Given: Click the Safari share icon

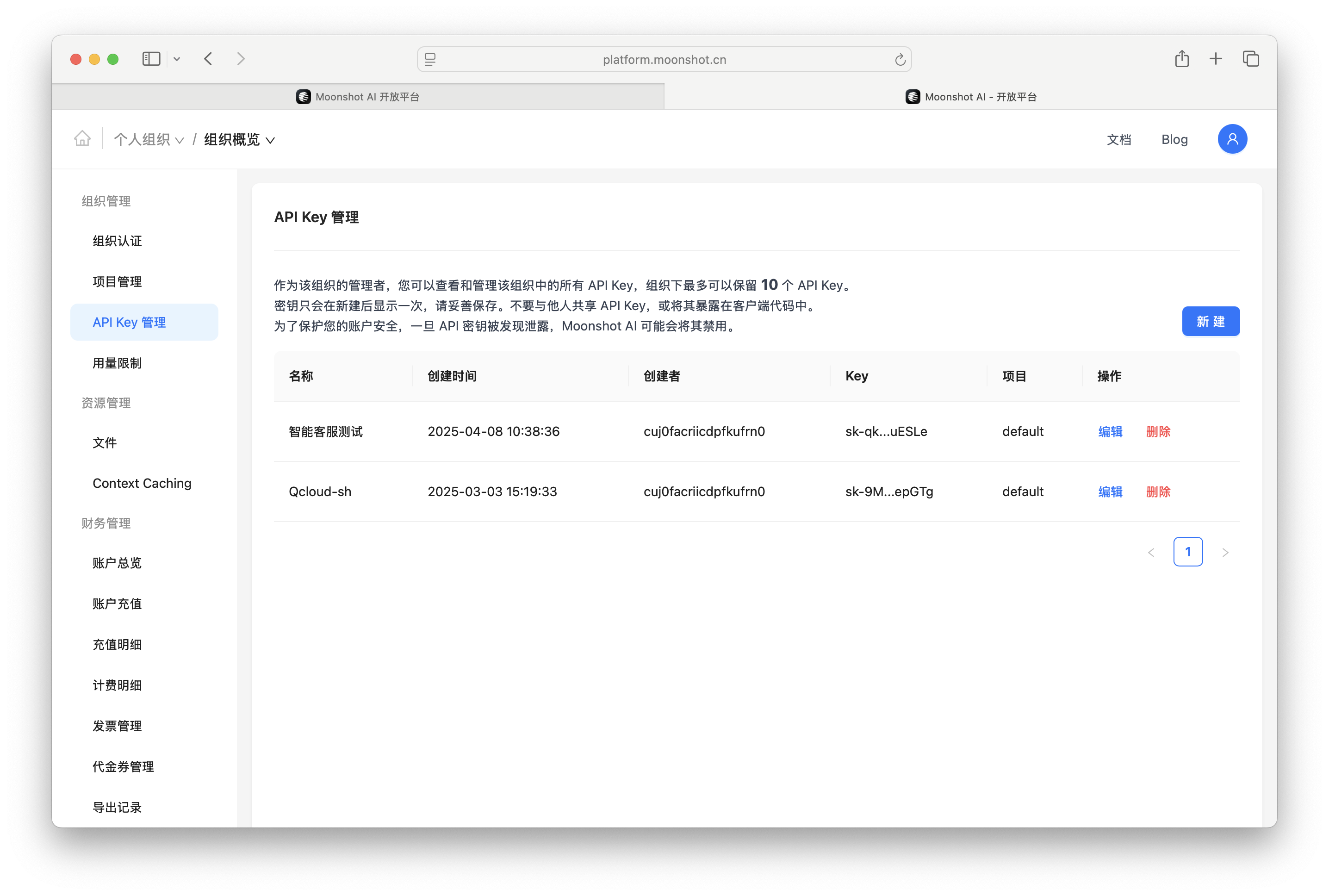Looking at the screenshot, I should pyautogui.click(x=1181, y=59).
